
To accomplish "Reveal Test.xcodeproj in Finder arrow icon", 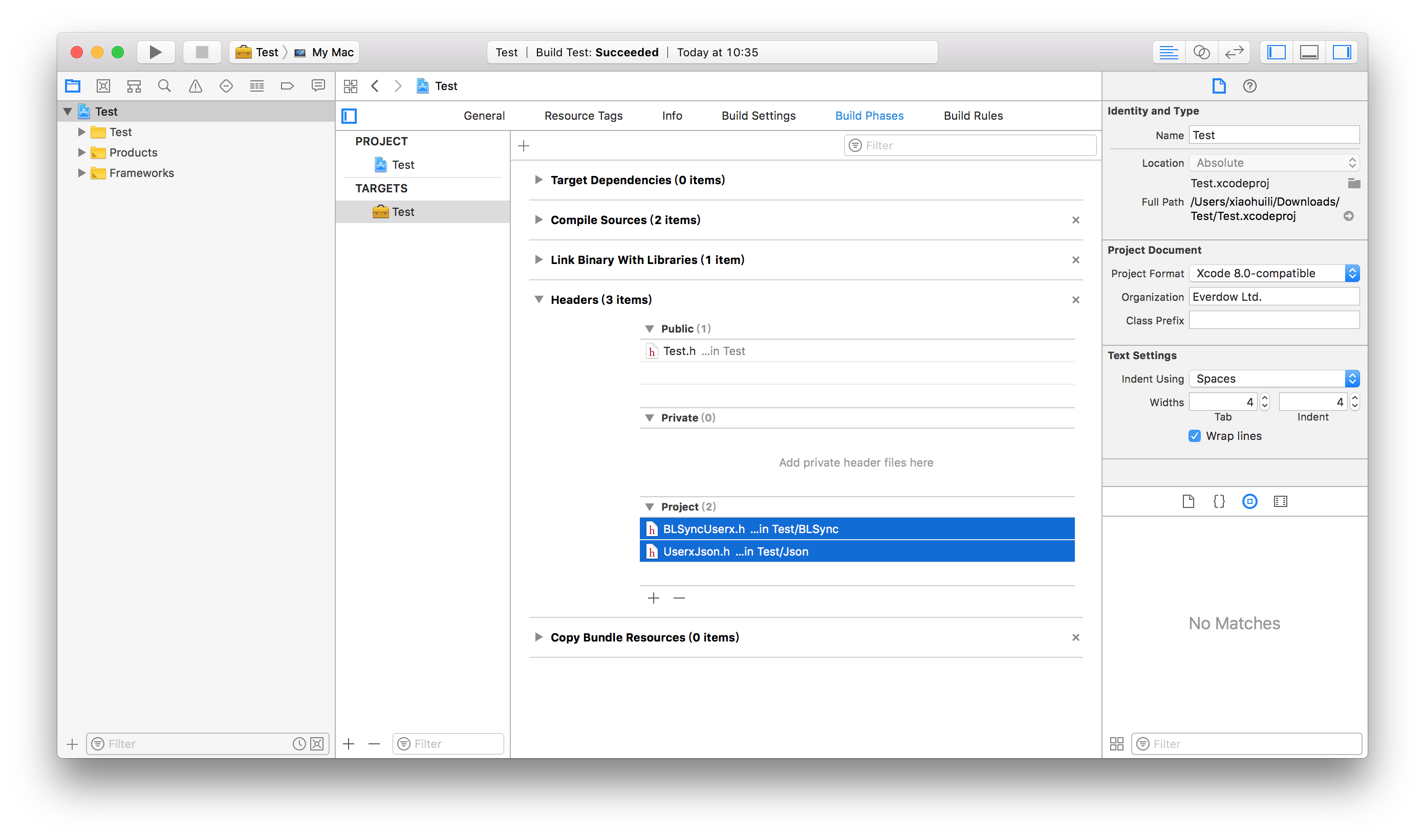I will (x=1349, y=216).
